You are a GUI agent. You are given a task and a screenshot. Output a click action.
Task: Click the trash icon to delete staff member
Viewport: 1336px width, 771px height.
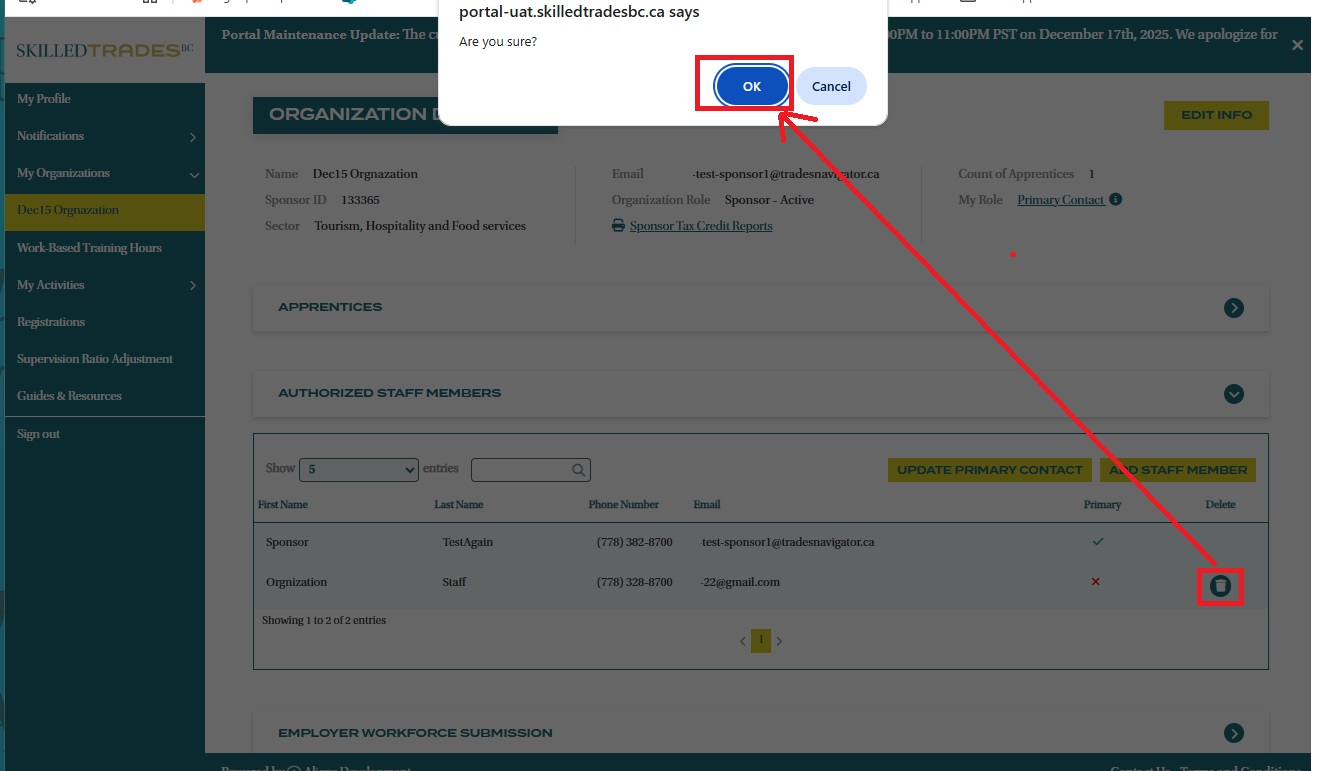coord(1220,586)
